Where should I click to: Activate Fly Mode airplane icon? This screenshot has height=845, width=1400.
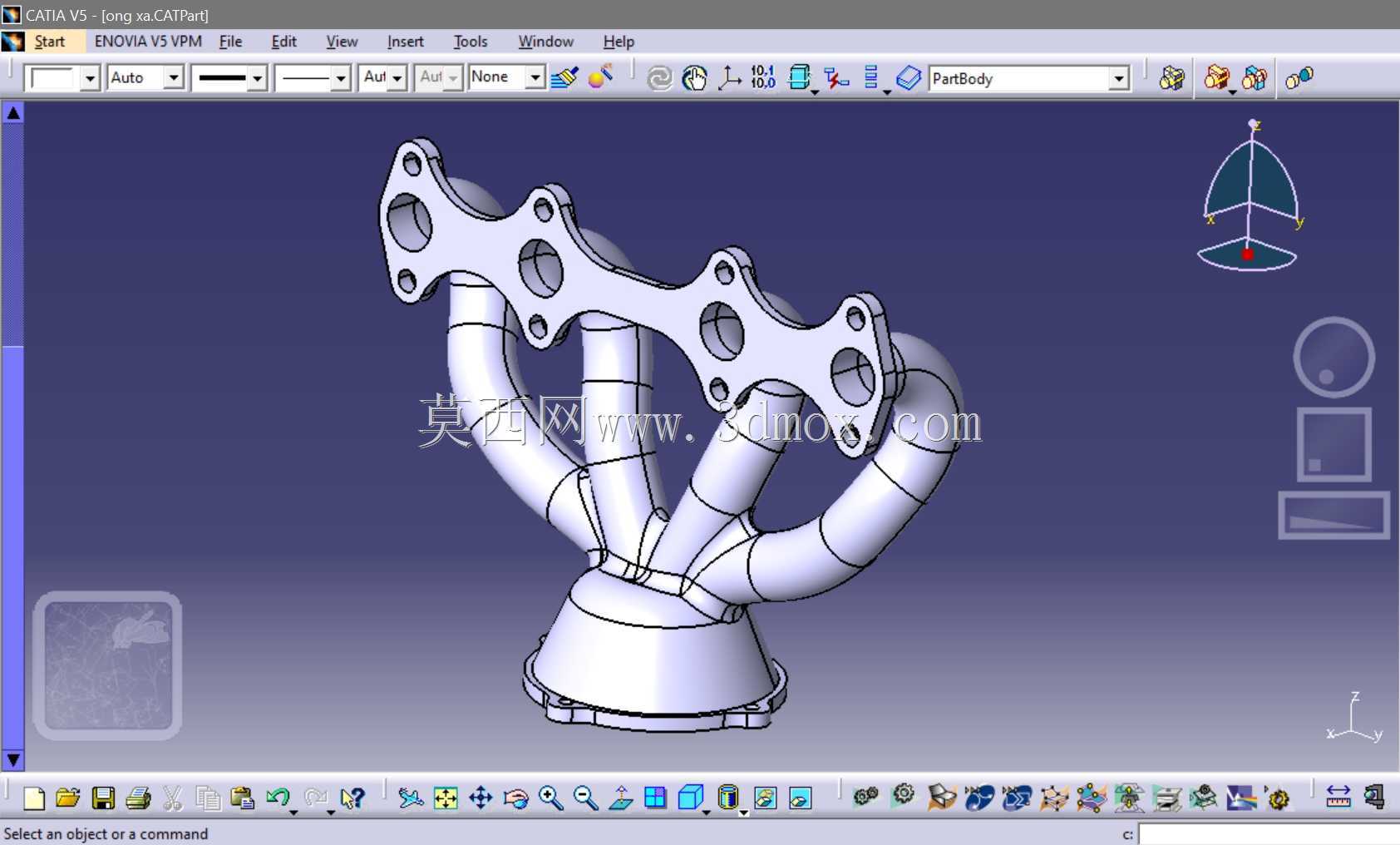(x=410, y=798)
